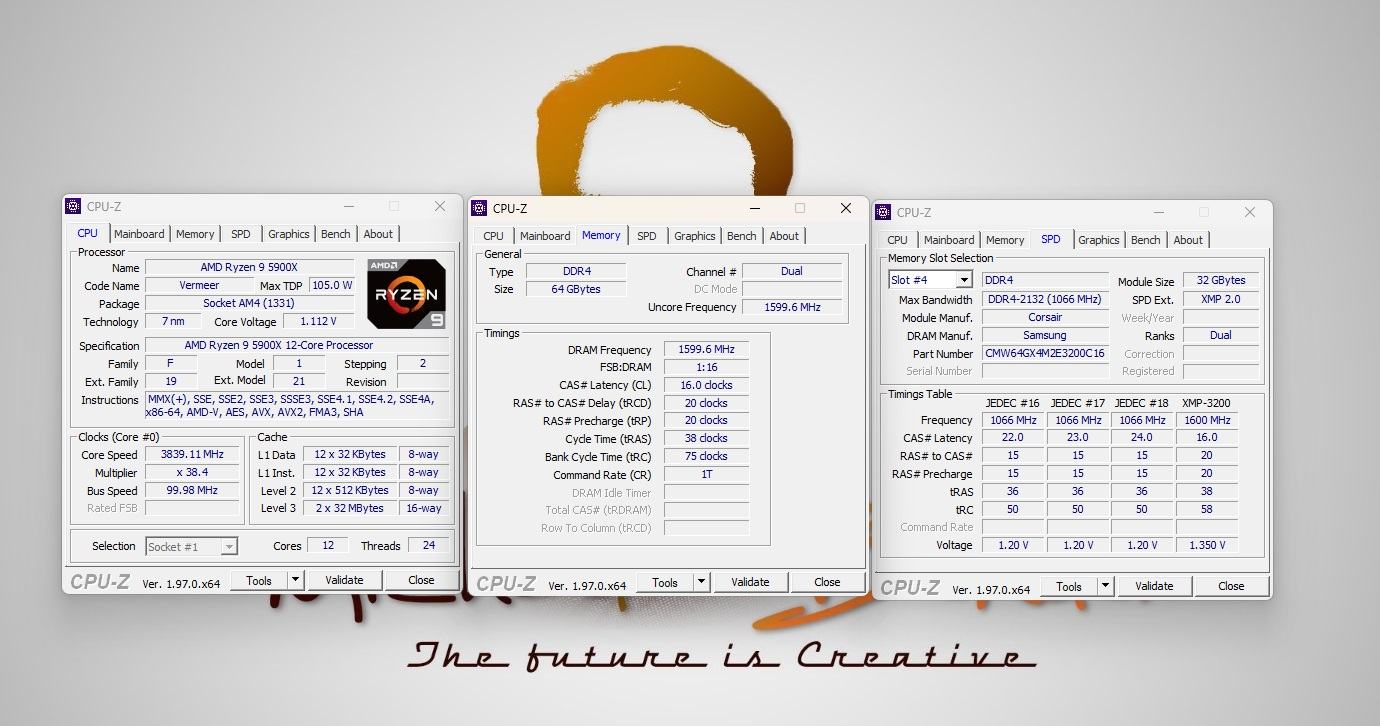The height and width of the screenshot is (726, 1380).
Task: Click the CAS# Latency 16.0 clocks value
Action: pyautogui.click(x=706, y=385)
